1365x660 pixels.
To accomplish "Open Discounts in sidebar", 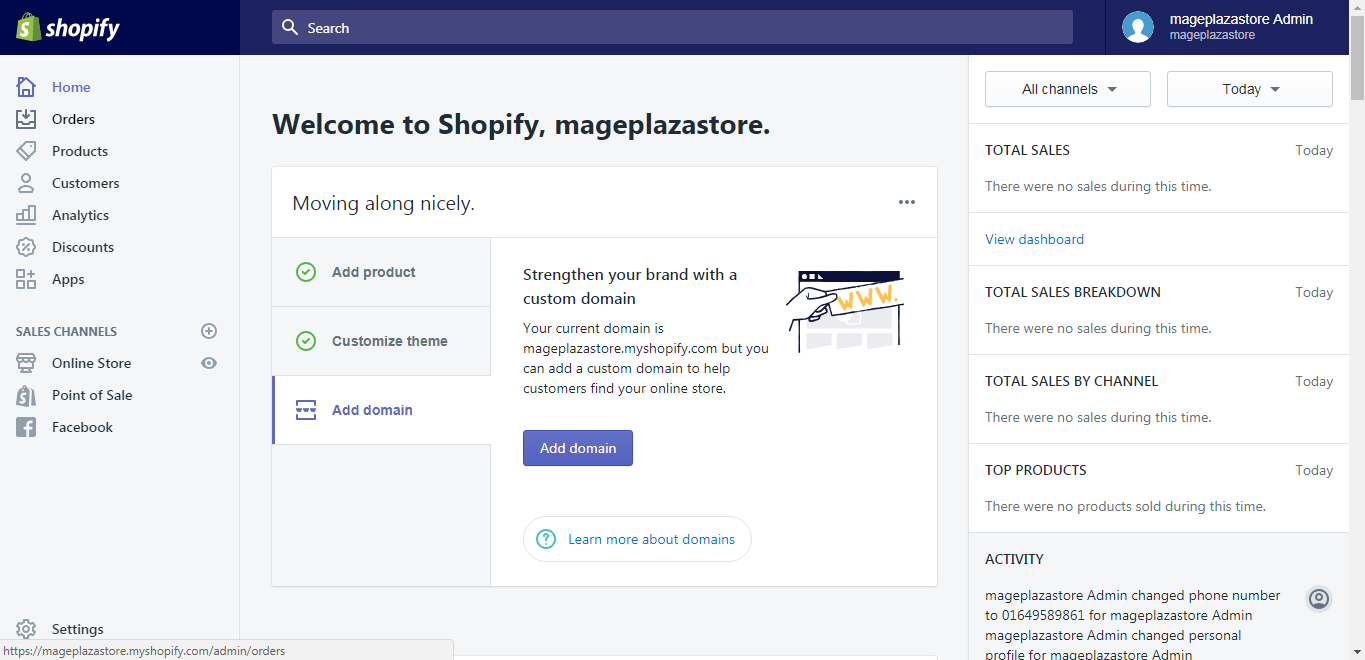I will 83,247.
